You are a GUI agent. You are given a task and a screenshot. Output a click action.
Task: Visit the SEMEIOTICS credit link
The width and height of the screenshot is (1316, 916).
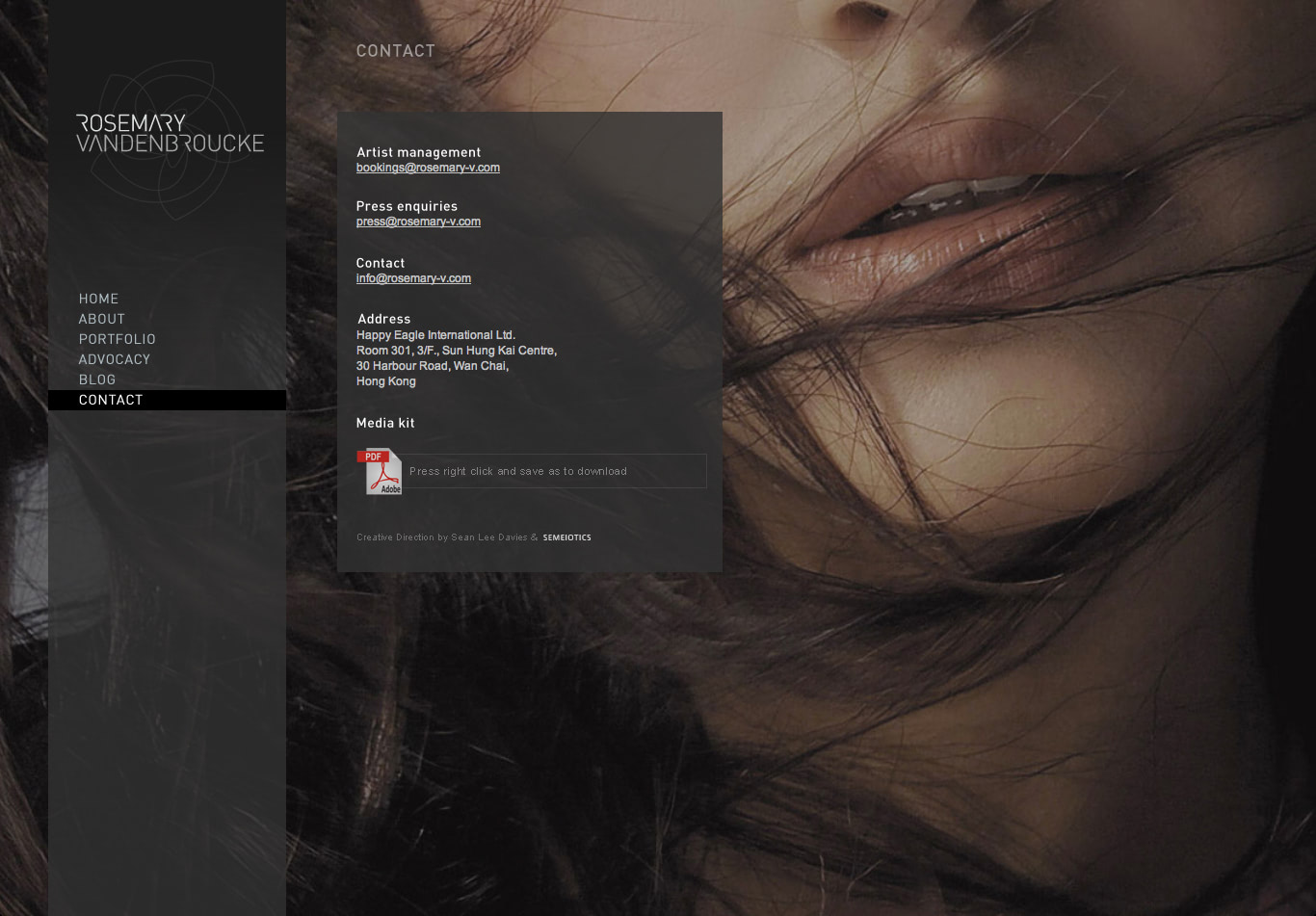(x=566, y=537)
